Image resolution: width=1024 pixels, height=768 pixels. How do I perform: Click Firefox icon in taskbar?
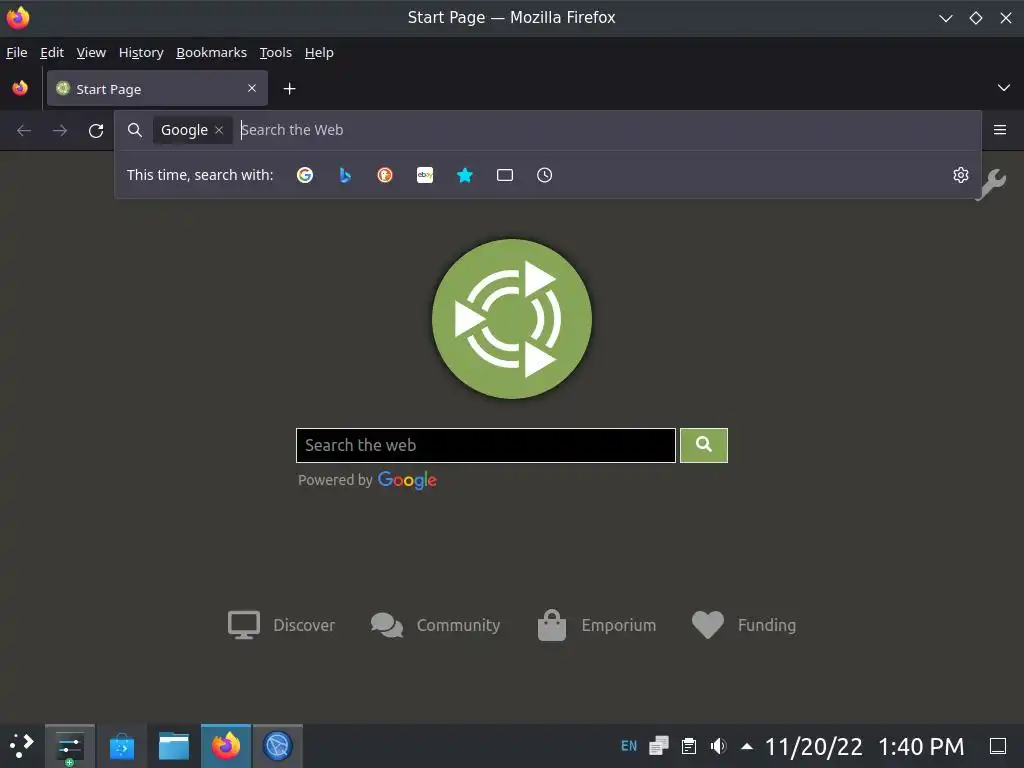pyautogui.click(x=226, y=746)
